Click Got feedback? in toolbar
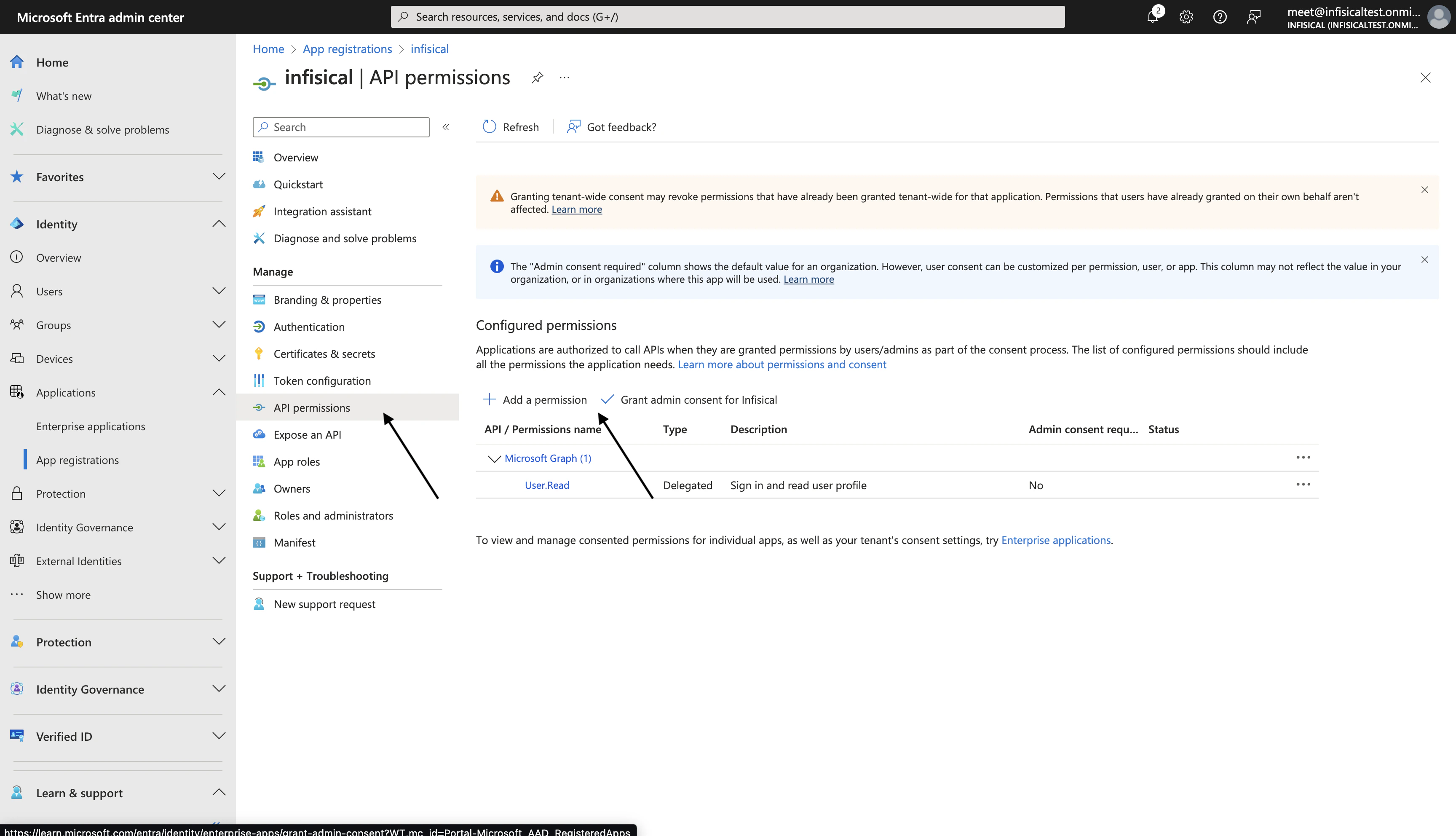 (x=611, y=127)
